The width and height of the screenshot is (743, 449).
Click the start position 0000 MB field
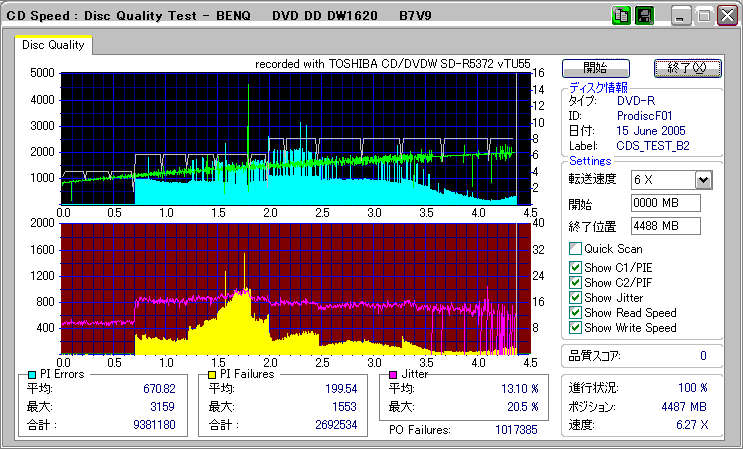[666, 203]
